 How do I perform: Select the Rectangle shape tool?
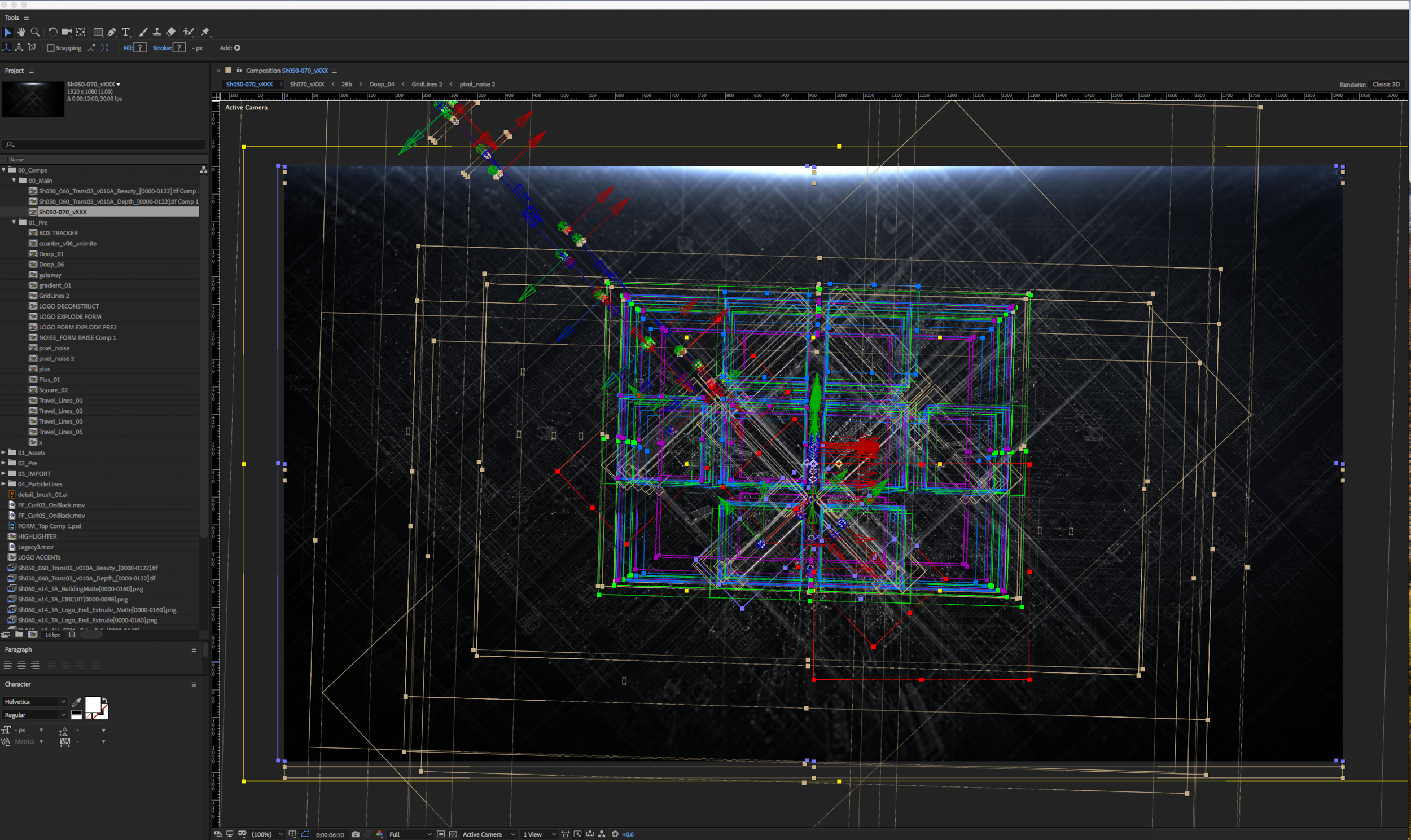click(x=98, y=32)
